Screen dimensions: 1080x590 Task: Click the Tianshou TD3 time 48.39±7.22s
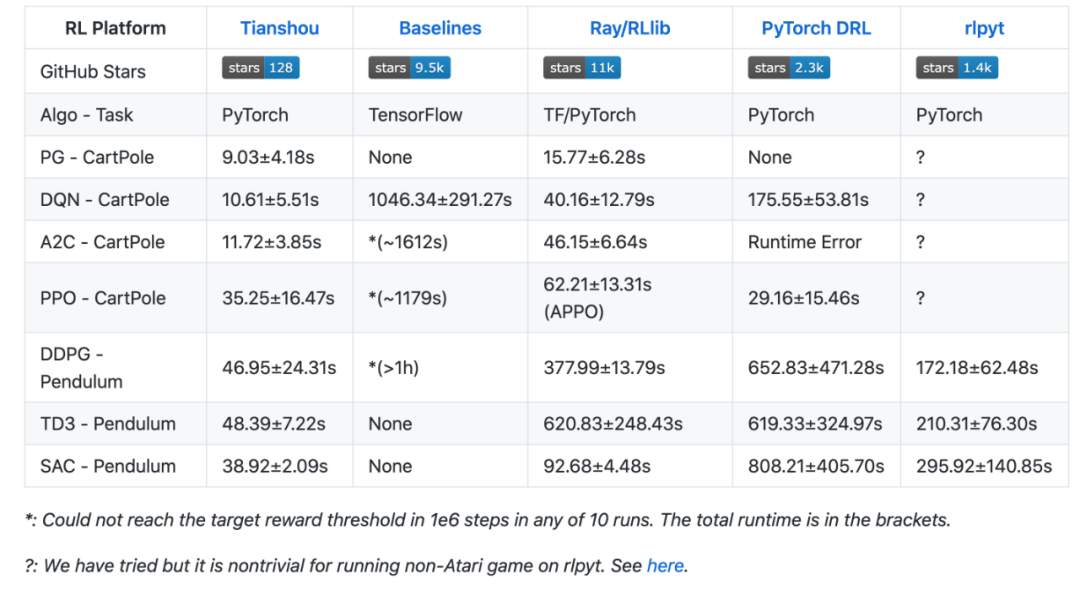[x=273, y=424]
